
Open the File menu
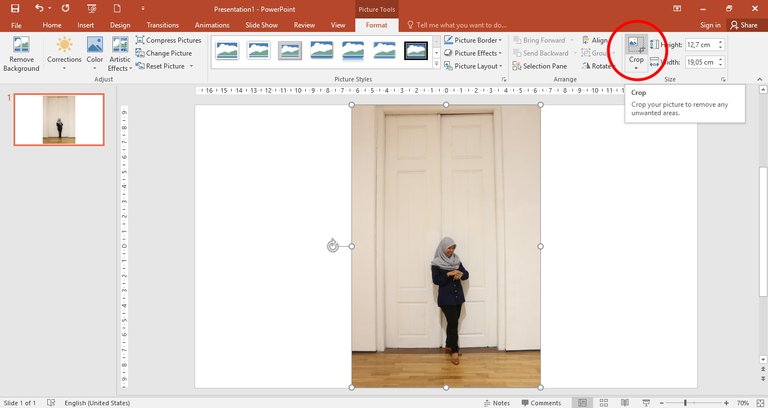click(x=16, y=25)
